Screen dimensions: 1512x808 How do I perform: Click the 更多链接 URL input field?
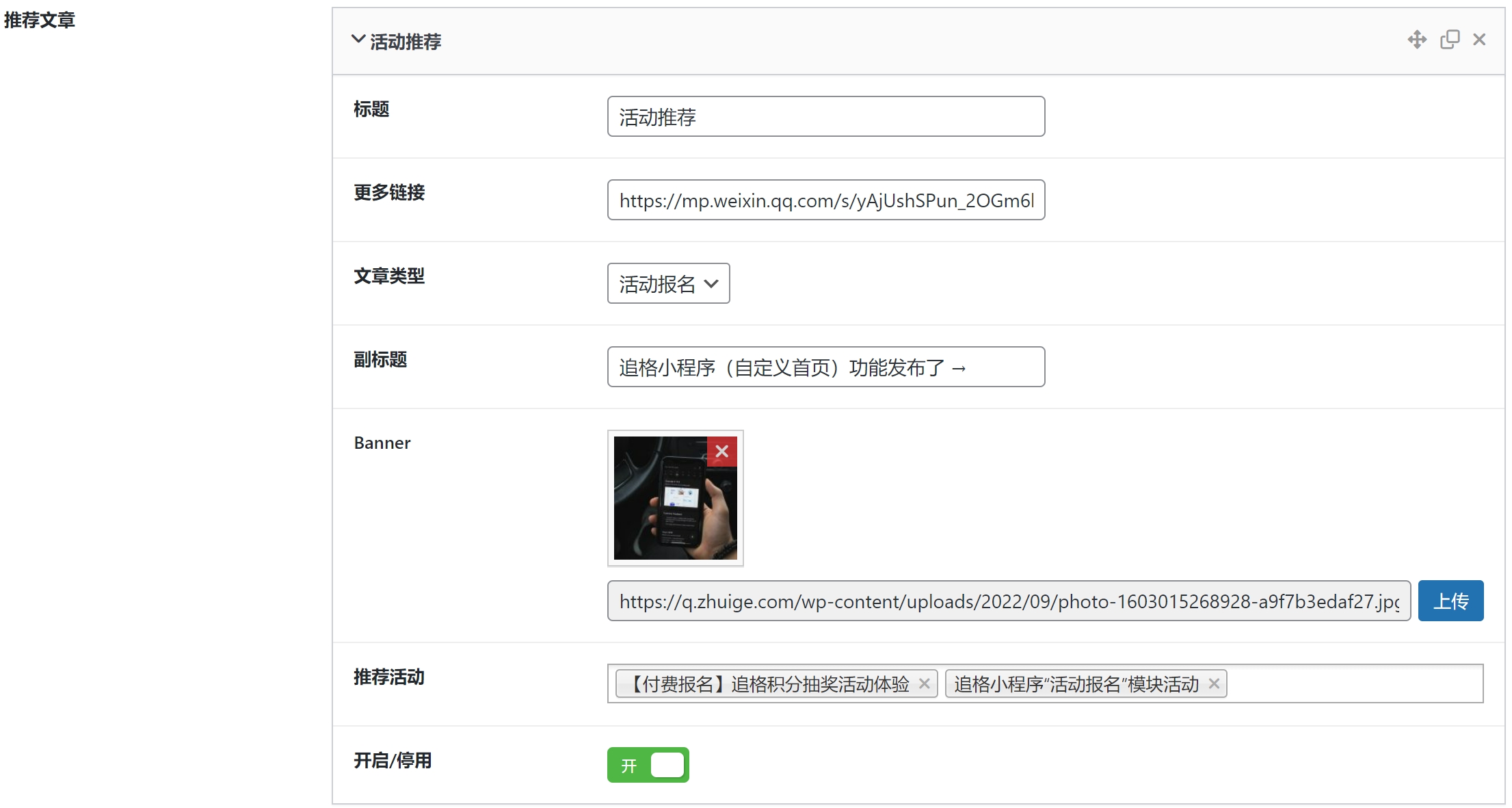point(826,200)
